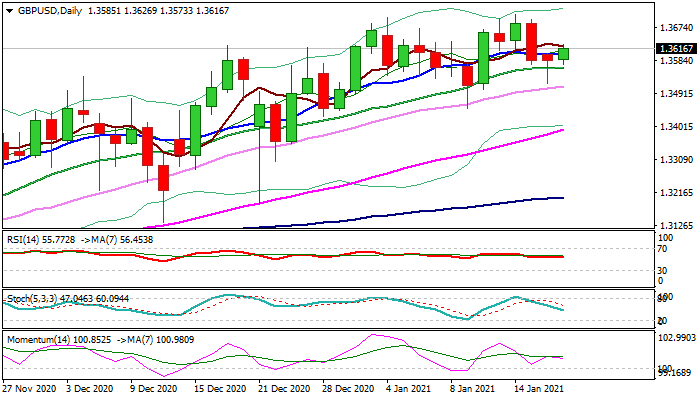Select the last green candle on the right
The height and width of the screenshot is (400, 700).
click(564, 54)
